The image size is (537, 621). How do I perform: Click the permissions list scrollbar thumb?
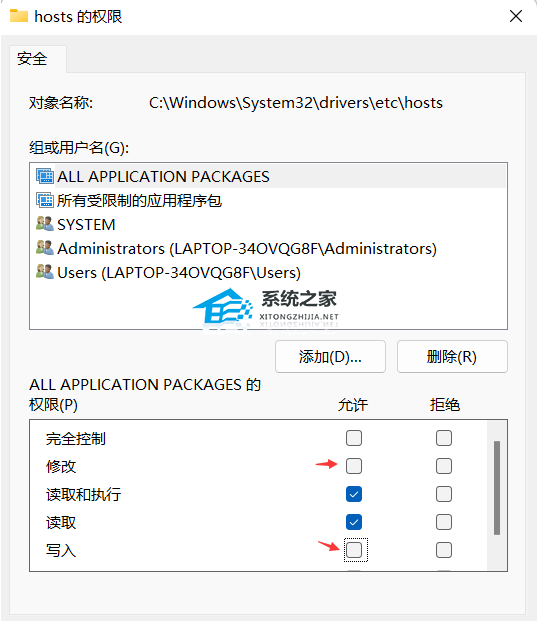[497, 488]
